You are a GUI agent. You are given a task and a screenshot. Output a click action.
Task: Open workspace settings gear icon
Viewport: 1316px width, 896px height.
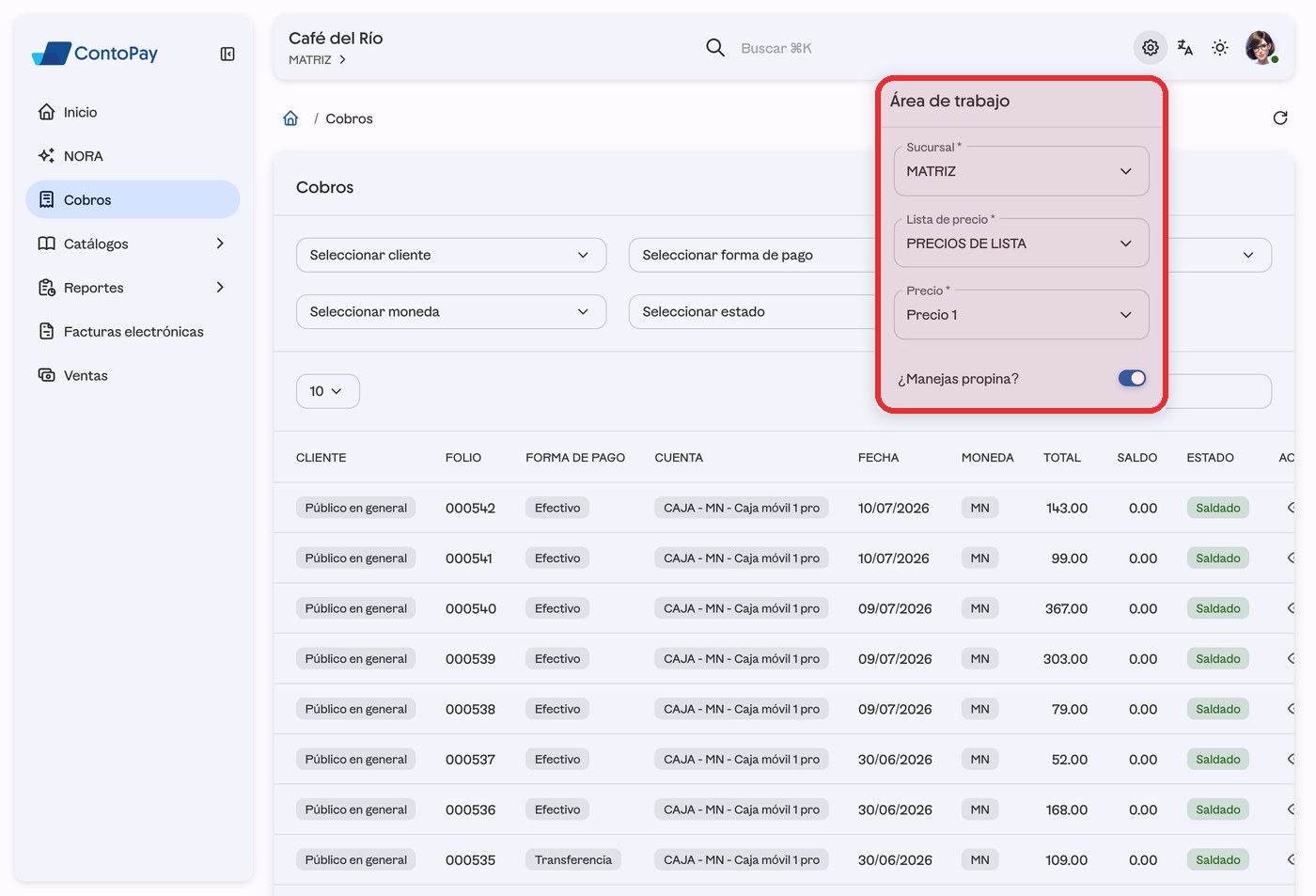coord(1151,48)
